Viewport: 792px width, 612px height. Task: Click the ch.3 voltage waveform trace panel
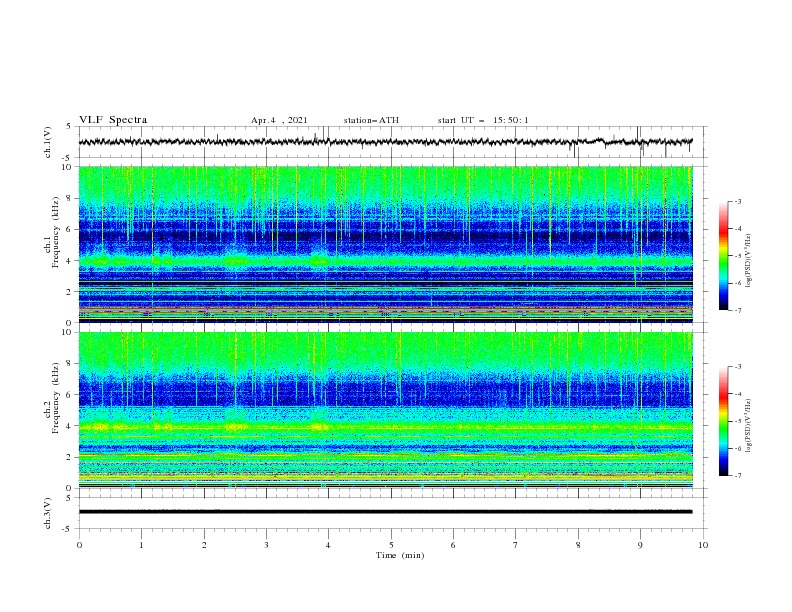click(x=393, y=513)
